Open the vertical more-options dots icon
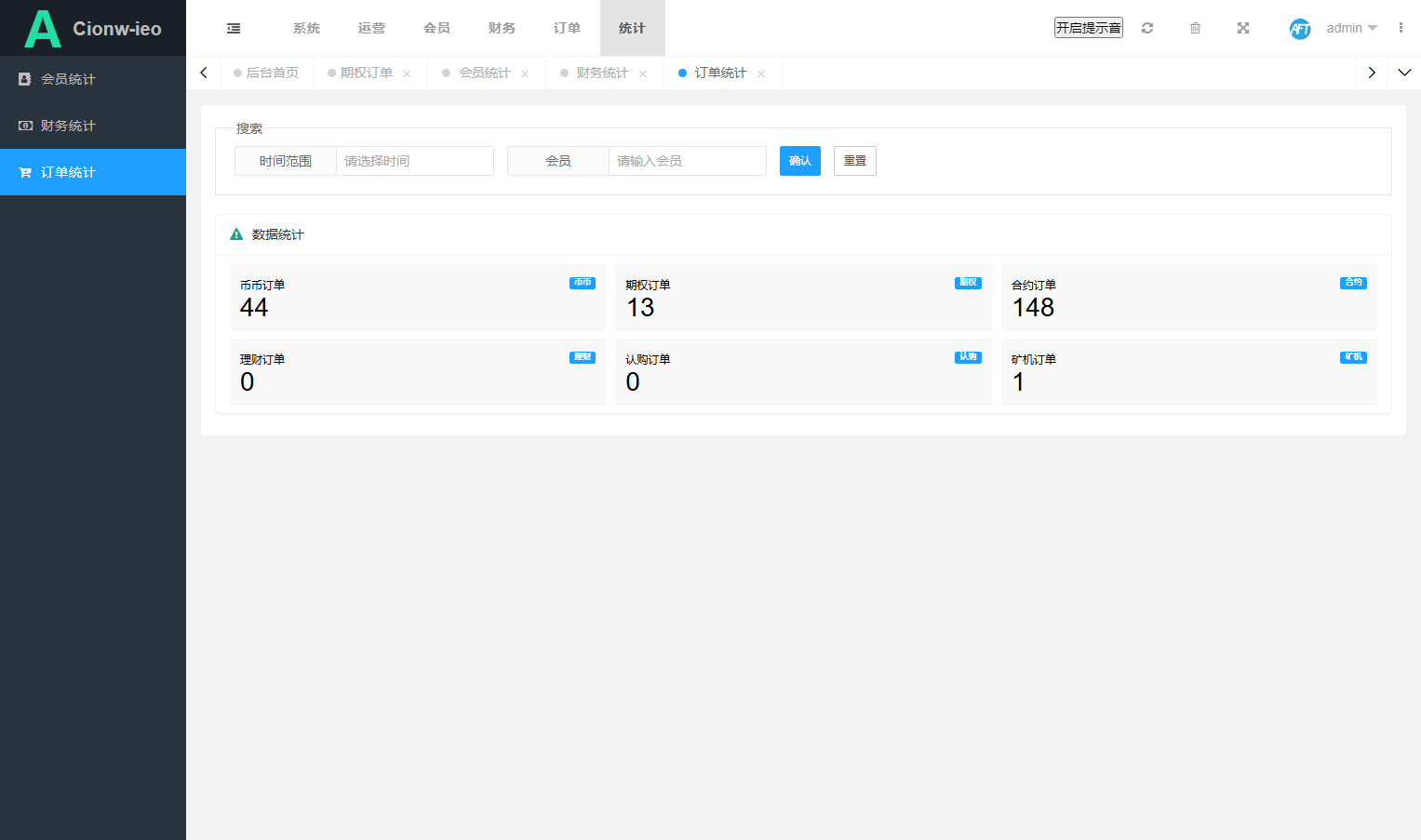The height and width of the screenshot is (840, 1421). click(1401, 28)
